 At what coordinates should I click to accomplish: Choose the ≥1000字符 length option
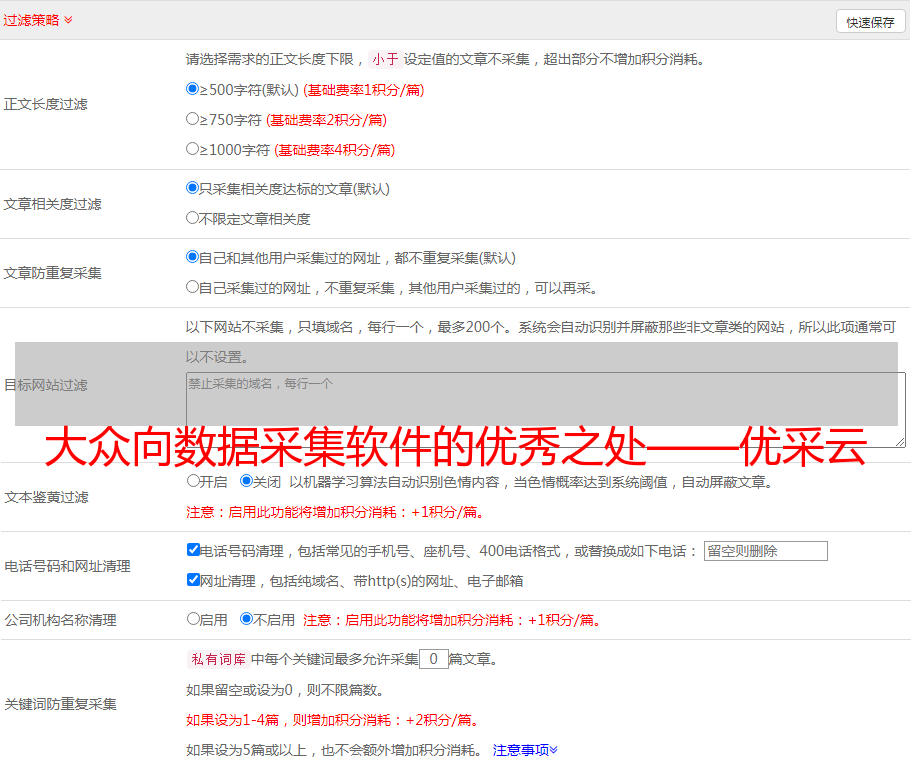click(x=193, y=149)
